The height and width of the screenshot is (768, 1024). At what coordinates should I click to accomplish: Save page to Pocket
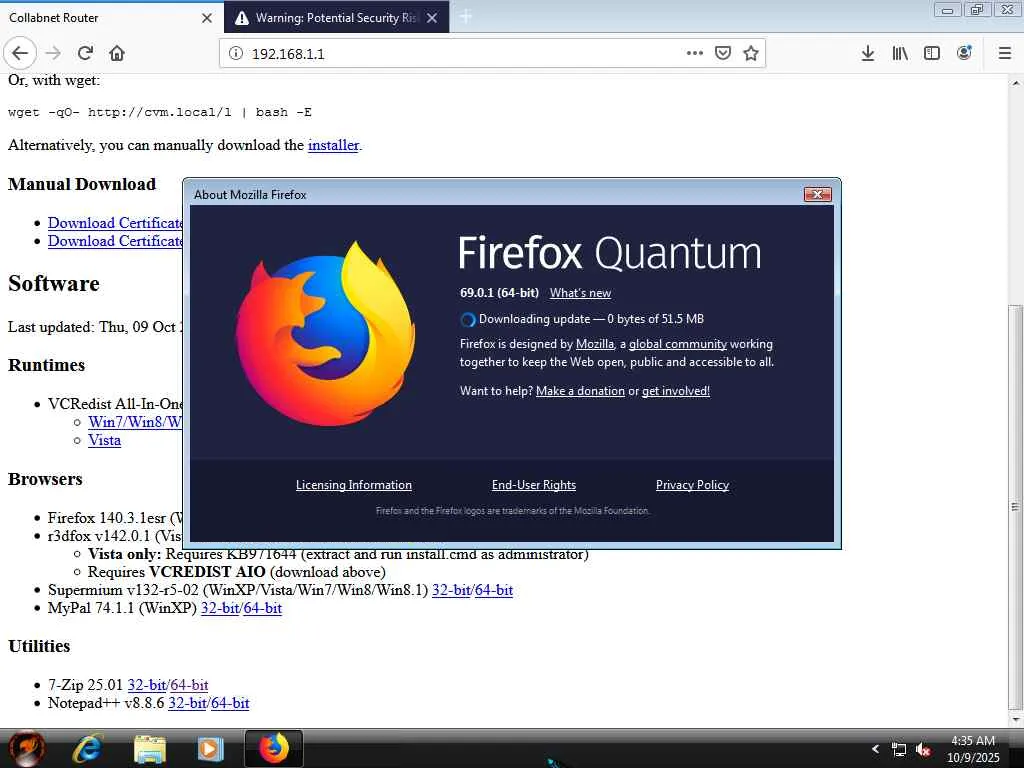click(723, 53)
